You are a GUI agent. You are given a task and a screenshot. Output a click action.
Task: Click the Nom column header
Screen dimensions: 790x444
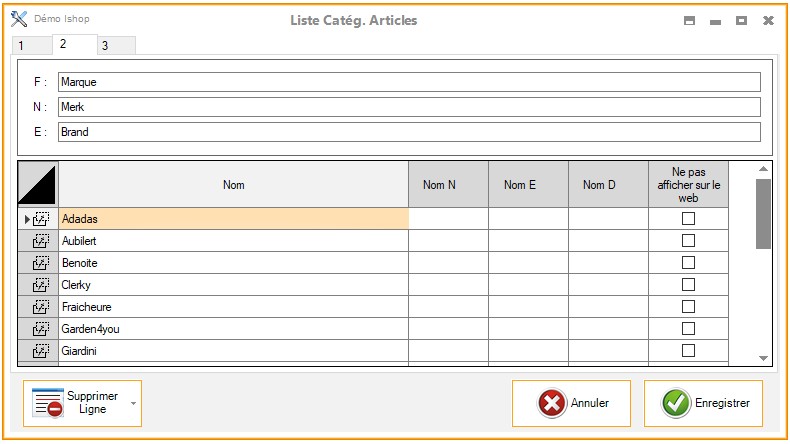coord(233,185)
